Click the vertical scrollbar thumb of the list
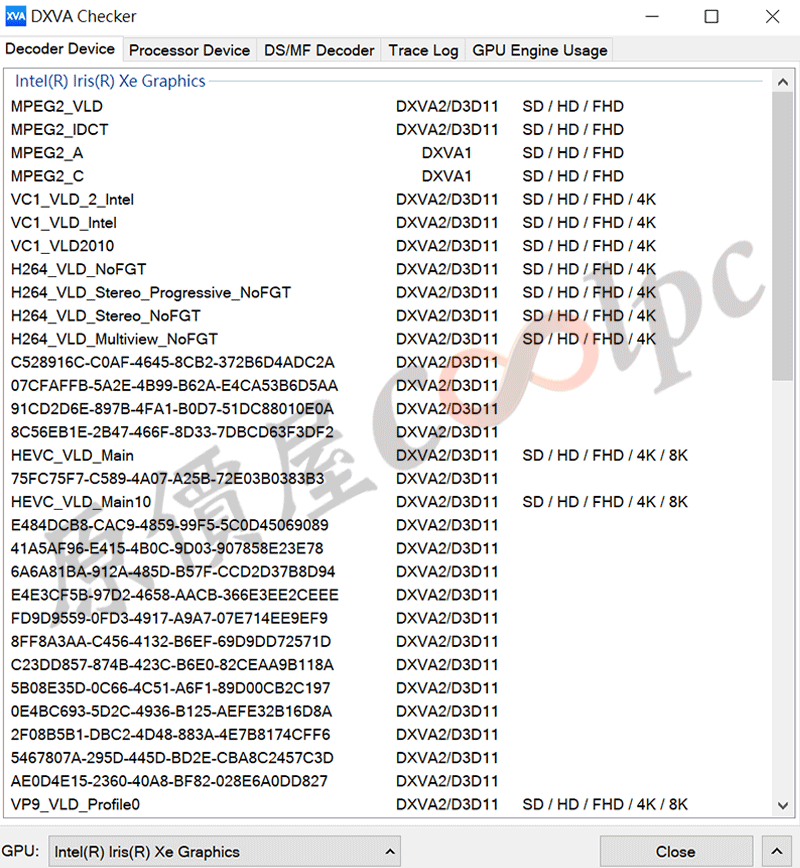The image size is (800, 868). click(x=782, y=236)
